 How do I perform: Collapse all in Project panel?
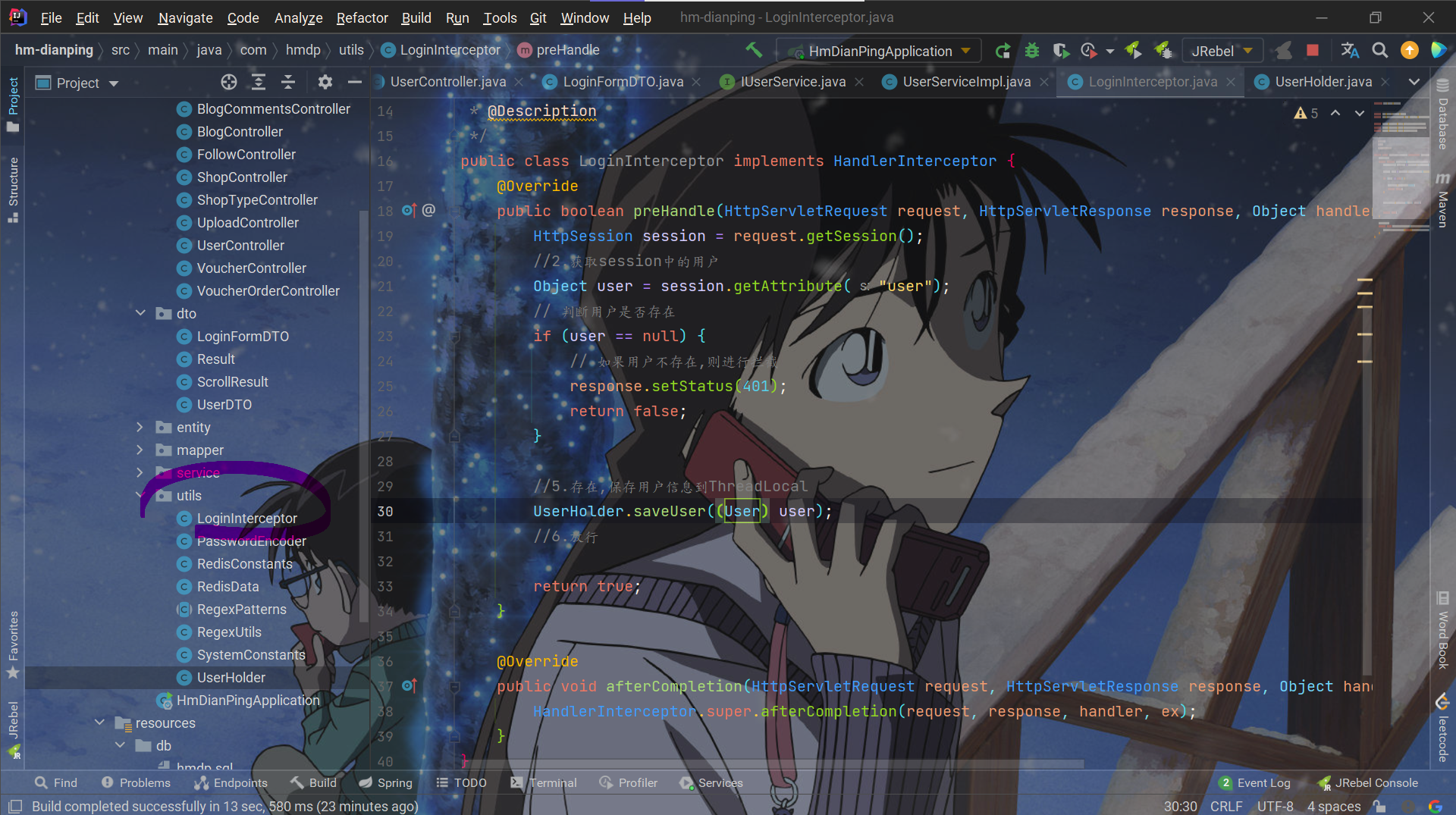point(288,82)
